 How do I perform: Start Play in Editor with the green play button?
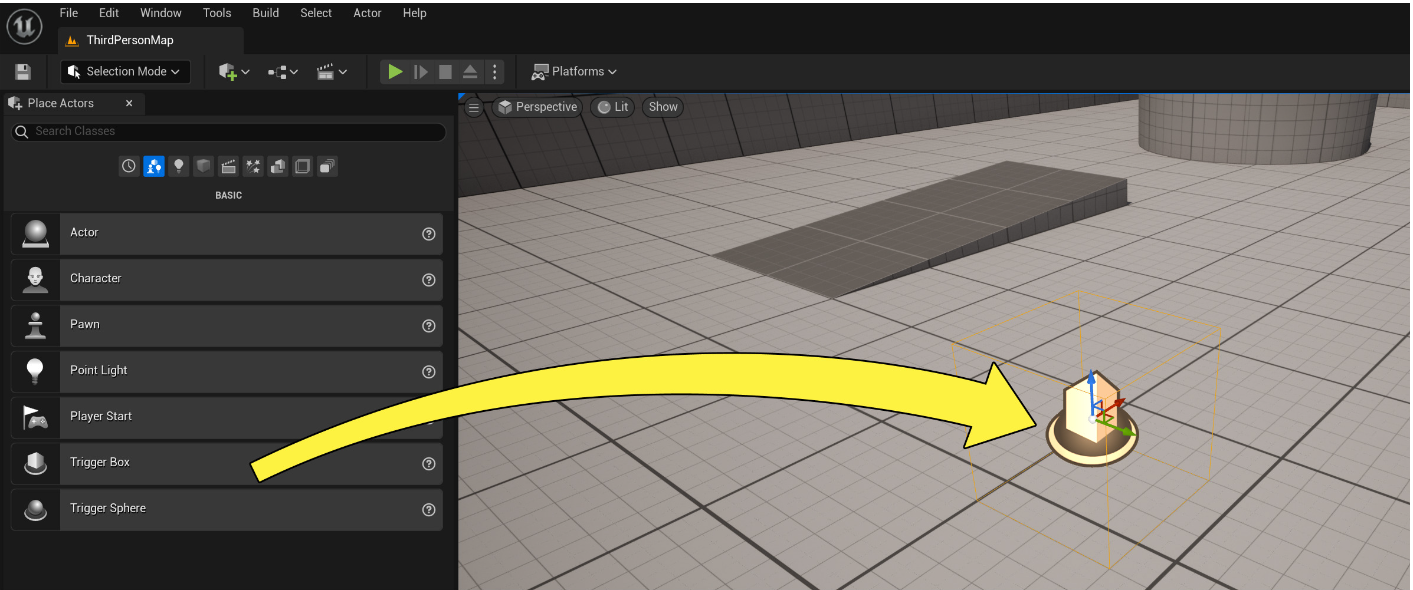click(395, 72)
